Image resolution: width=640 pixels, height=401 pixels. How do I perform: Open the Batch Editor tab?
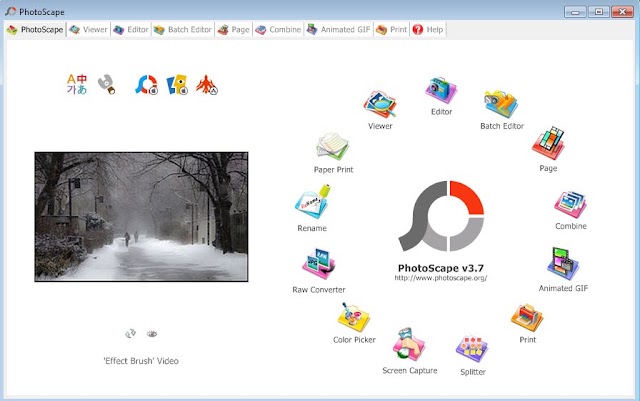click(183, 29)
